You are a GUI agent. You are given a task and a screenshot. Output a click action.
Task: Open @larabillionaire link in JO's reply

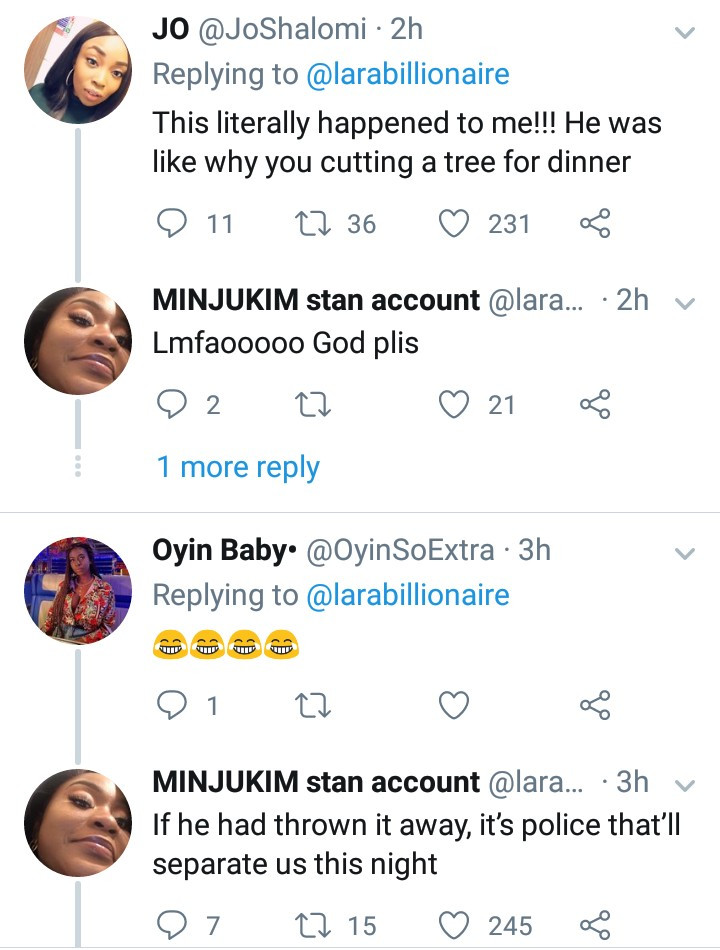[x=408, y=74]
